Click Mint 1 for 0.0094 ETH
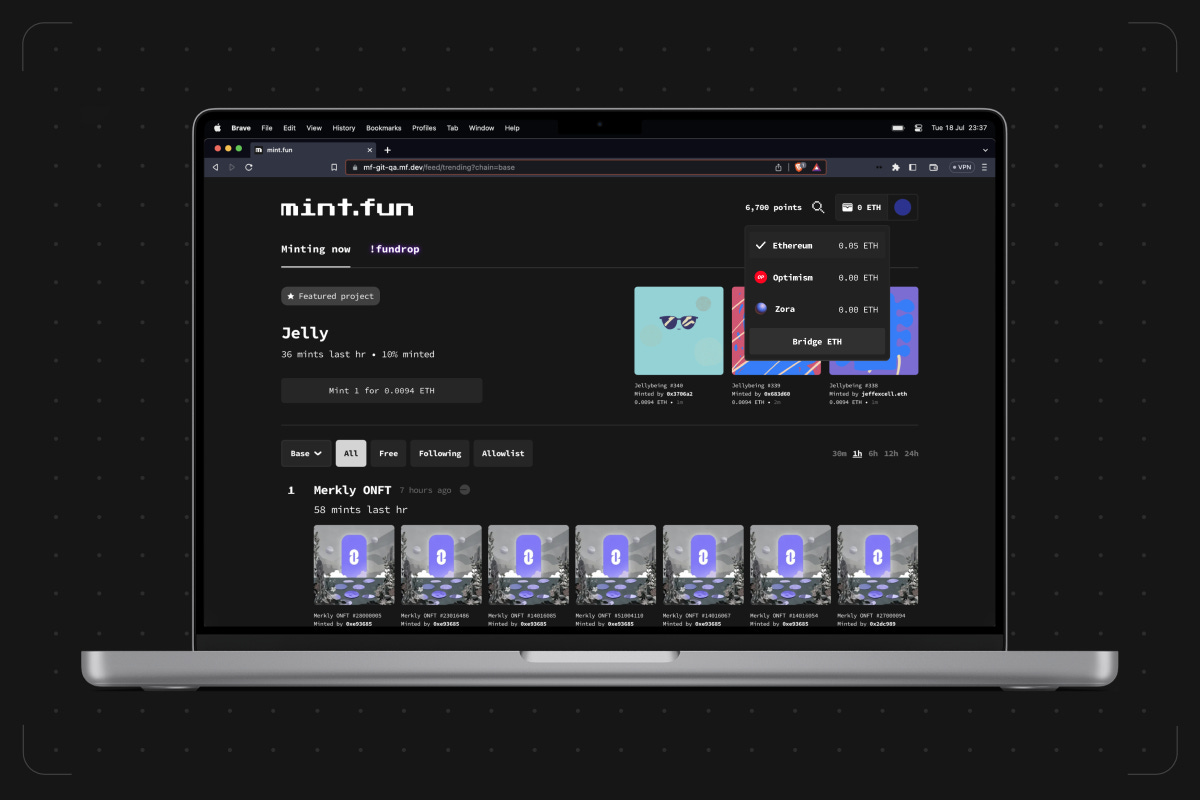The height and width of the screenshot is (800, 1200). (381, 390)
